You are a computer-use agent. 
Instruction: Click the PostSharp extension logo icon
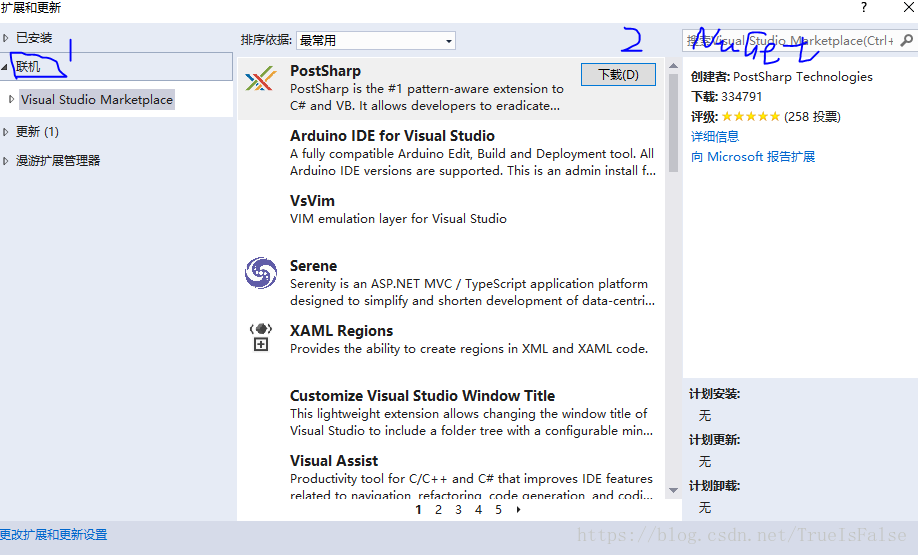(261, 79)
